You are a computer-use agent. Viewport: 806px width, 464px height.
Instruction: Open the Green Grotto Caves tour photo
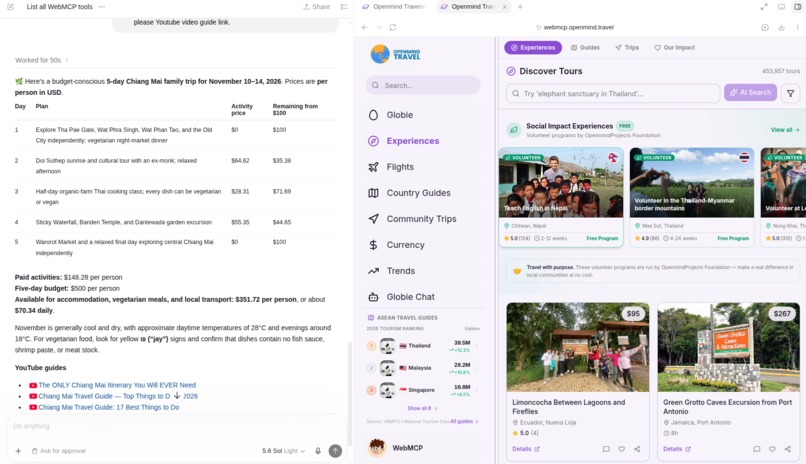tap(728, 347)
